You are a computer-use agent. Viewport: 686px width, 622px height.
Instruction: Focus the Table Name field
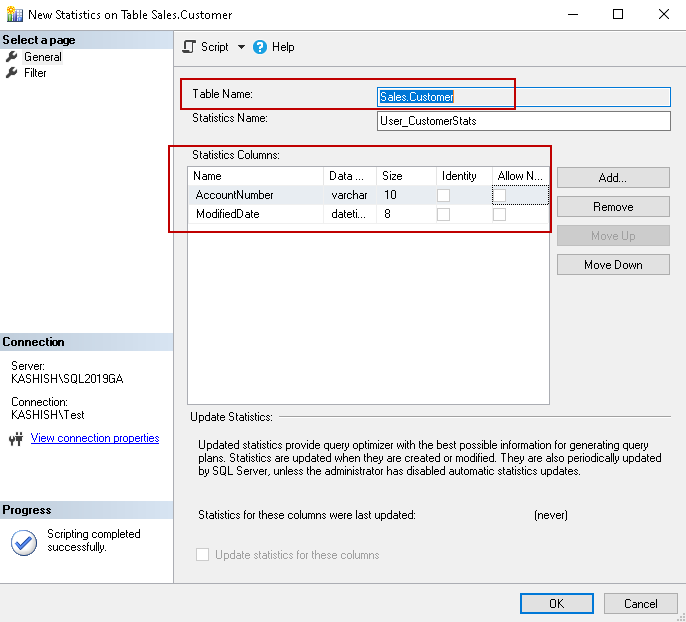click(x=524, y=97)
